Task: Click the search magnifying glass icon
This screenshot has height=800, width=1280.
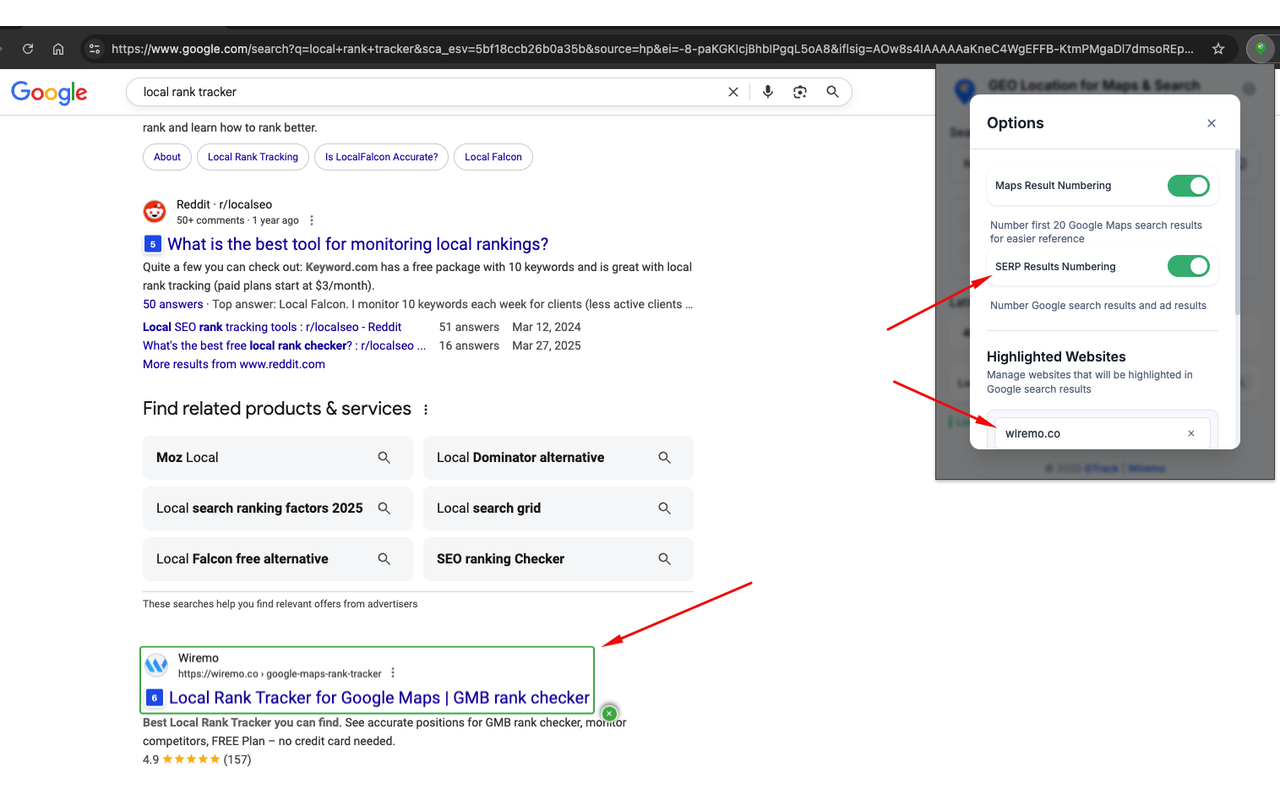Action: coord(833,91)
